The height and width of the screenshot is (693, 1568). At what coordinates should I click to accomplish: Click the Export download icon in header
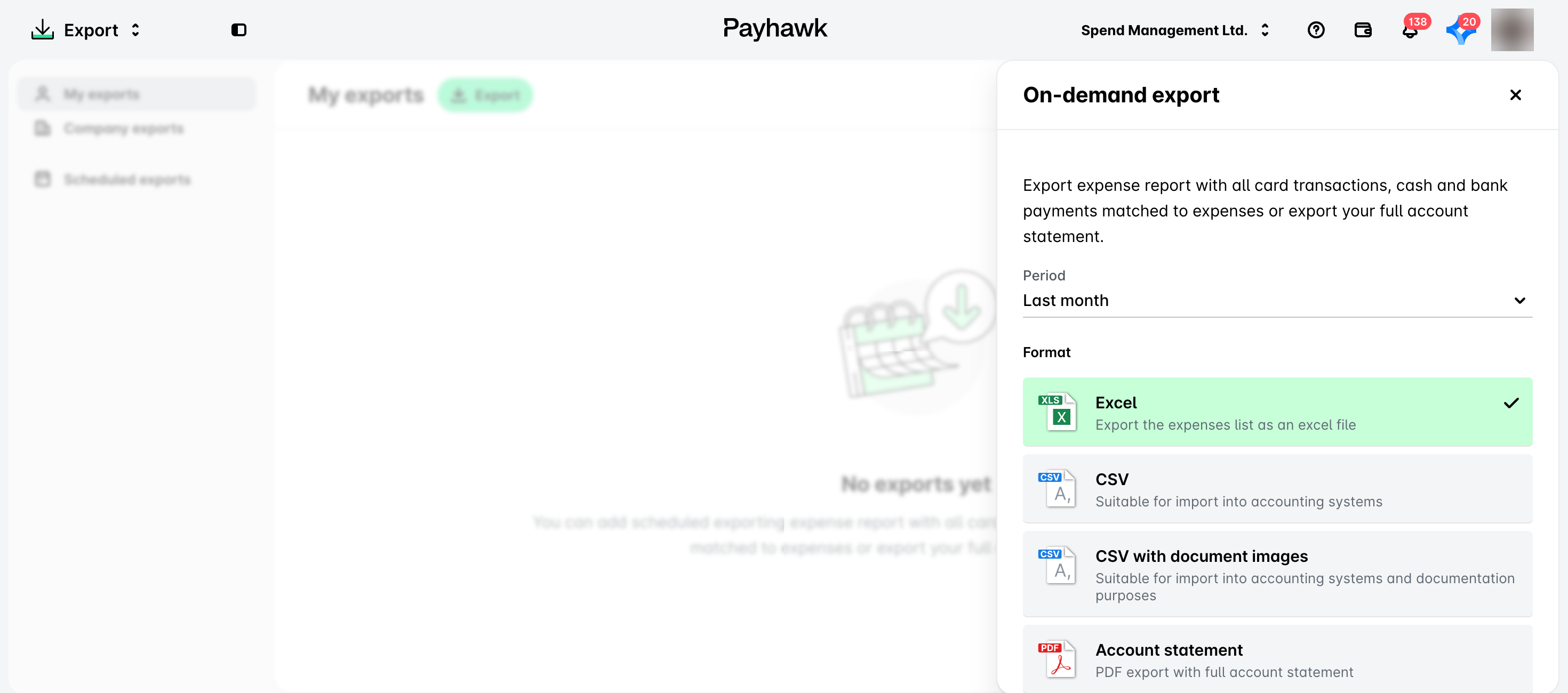tap(43, 30)
